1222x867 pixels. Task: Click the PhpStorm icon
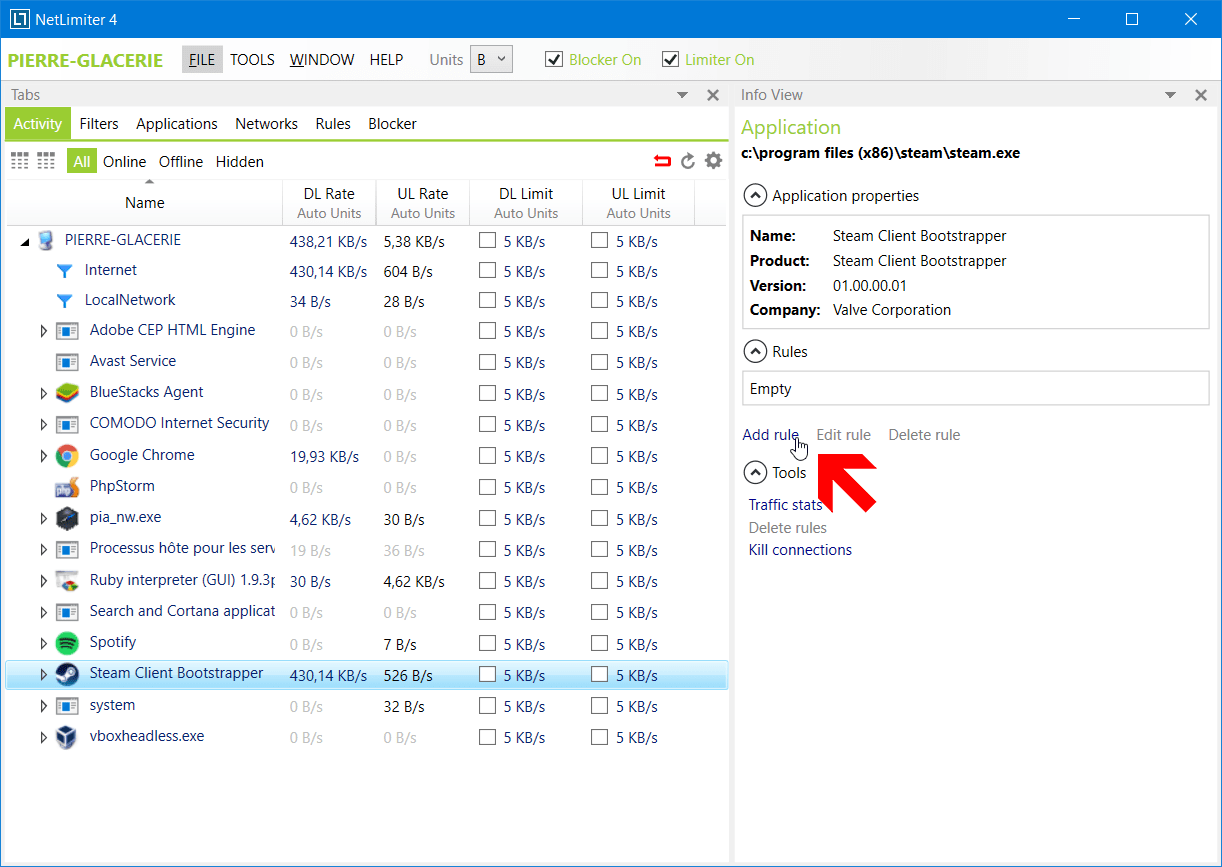click(67, 487)
